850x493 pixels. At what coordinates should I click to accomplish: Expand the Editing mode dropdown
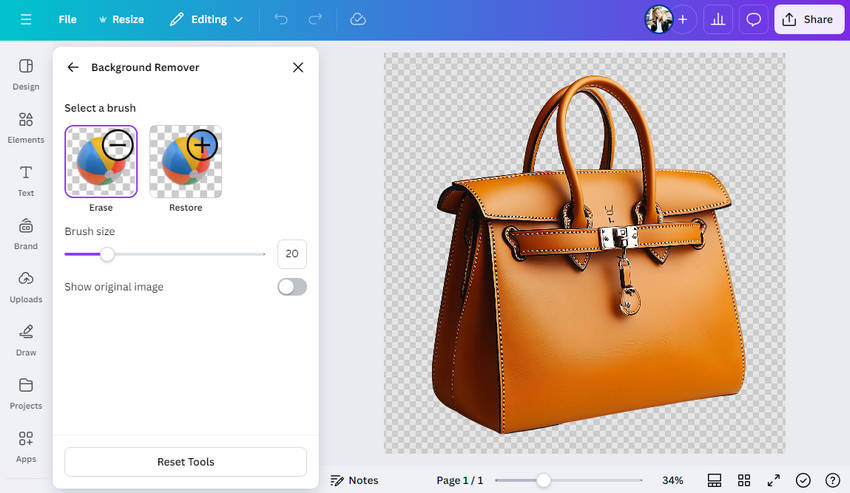pos(206,20)
